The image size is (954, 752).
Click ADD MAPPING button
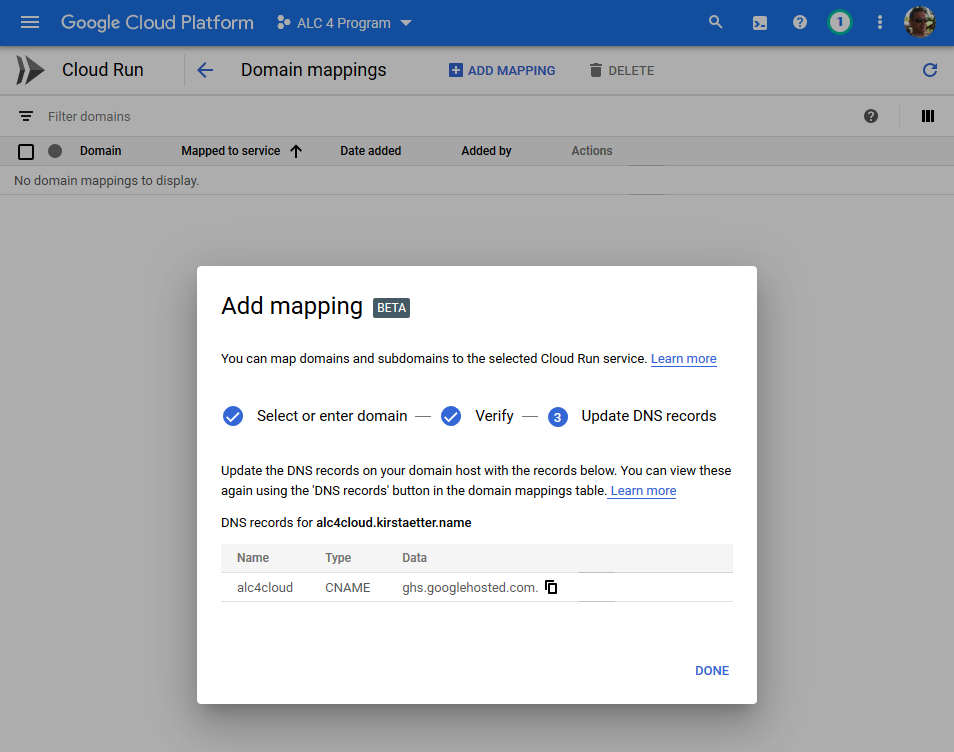click(502, 71)
